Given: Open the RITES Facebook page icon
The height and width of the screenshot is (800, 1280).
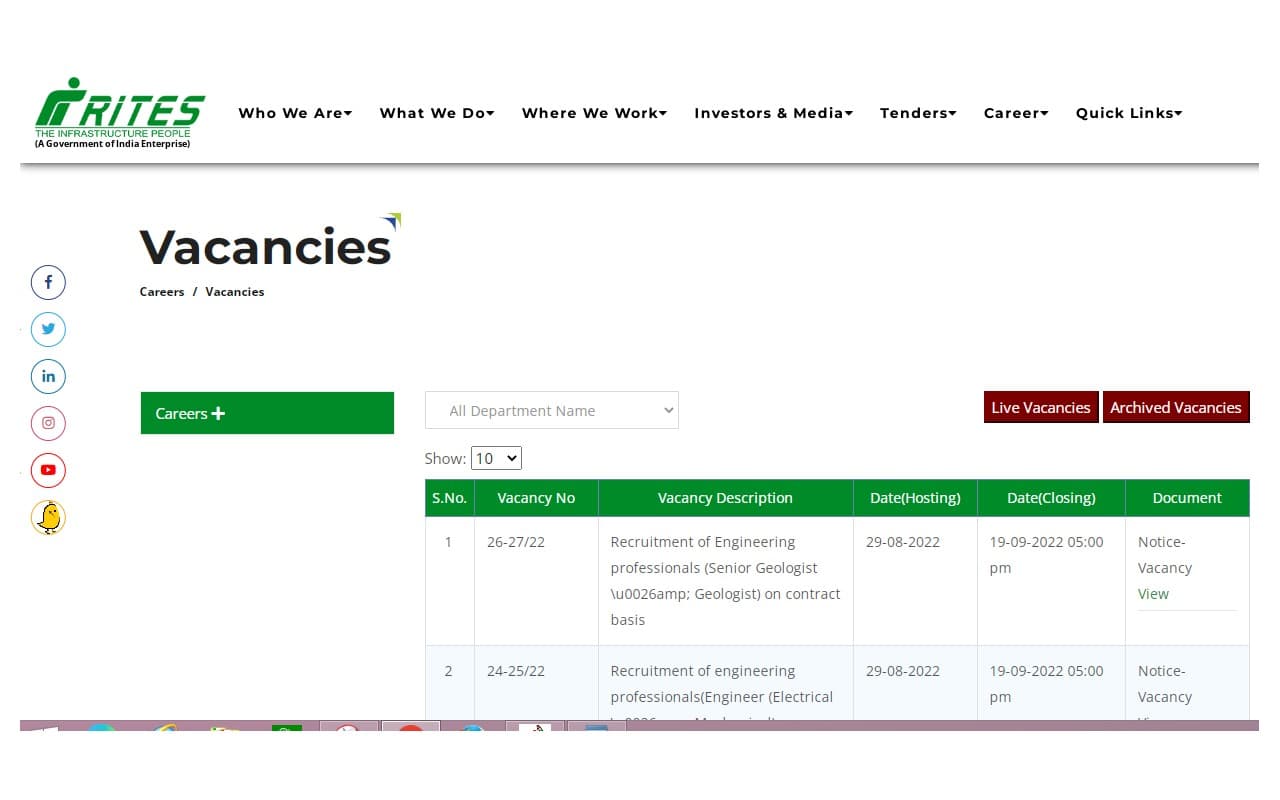Looking at the screenshot, I should pos(48,282).
